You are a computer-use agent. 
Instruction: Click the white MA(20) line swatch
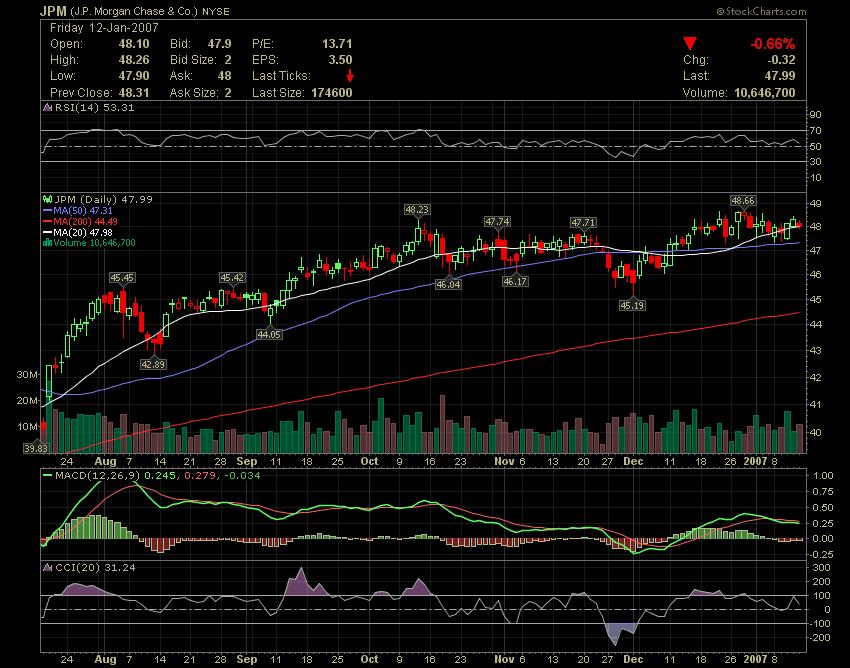[x=48, y=232]
